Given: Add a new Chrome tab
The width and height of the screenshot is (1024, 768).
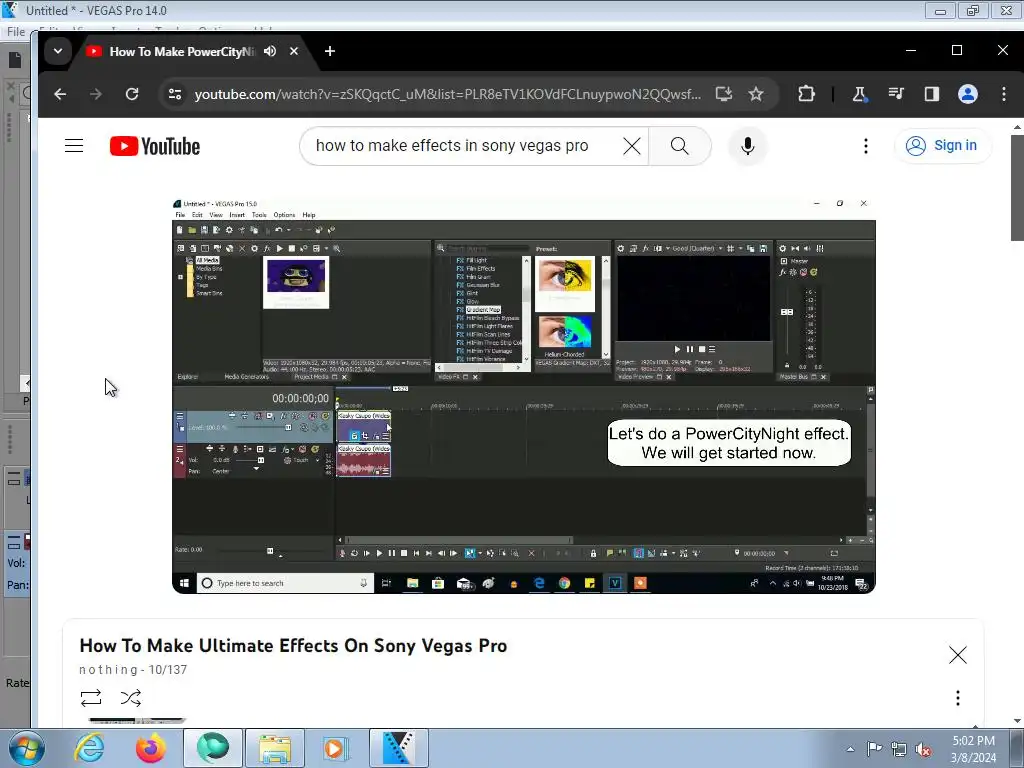Looking at the screenshot, I should (x=330, y=51).
